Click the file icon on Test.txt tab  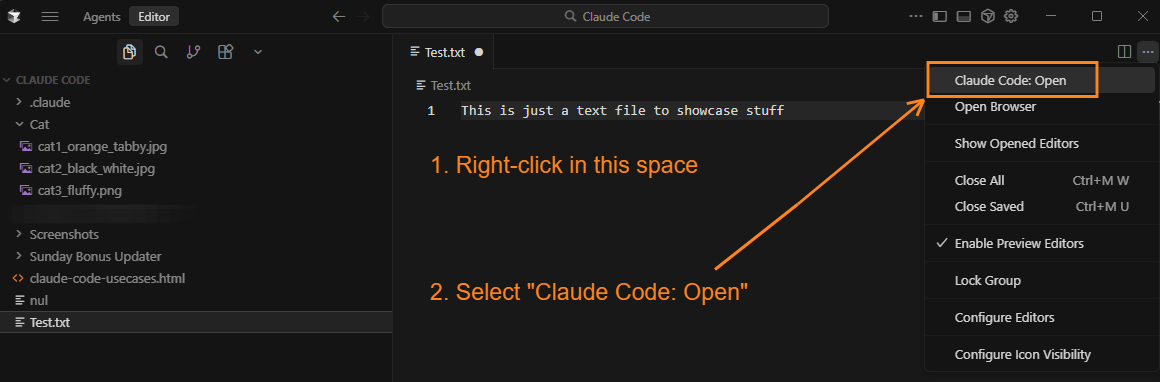[x=415, y=53]
